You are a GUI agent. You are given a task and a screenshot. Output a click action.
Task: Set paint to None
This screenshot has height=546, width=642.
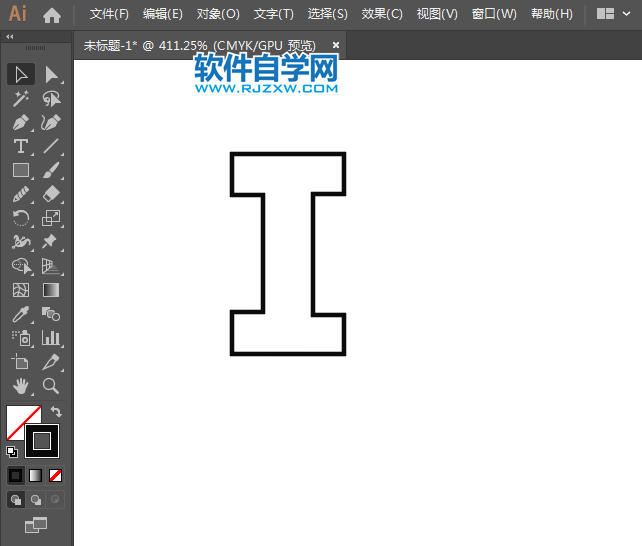[55, 476]
